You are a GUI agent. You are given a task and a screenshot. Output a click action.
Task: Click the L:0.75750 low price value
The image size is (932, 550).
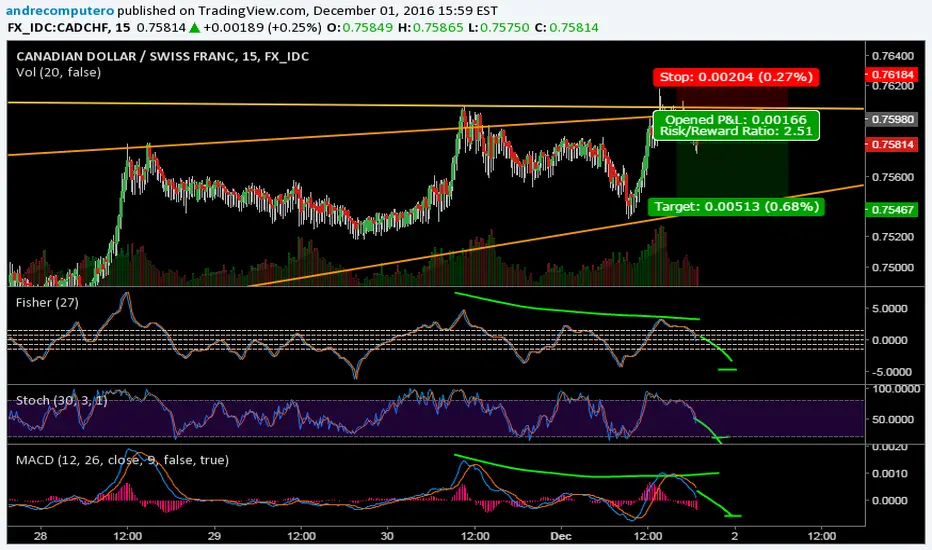tap(499, 27)
